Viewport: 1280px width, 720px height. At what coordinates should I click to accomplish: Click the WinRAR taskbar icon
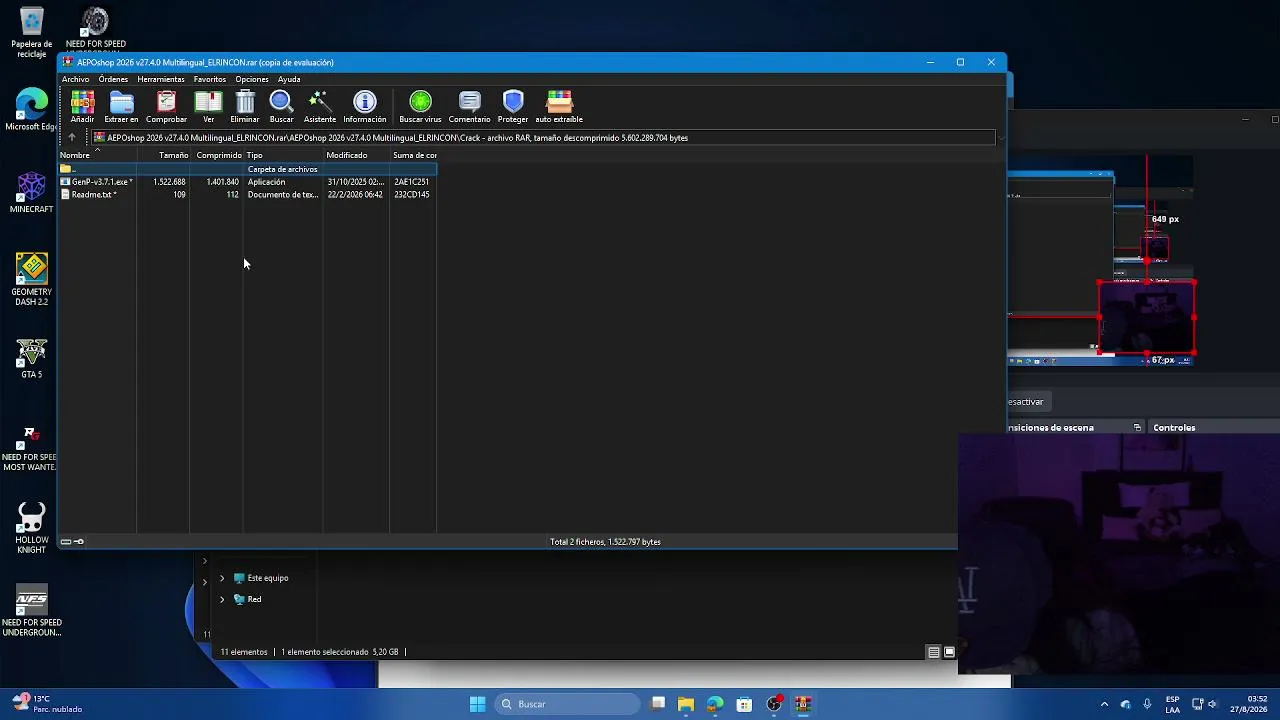pyautogui.click(x=803, y=704)
